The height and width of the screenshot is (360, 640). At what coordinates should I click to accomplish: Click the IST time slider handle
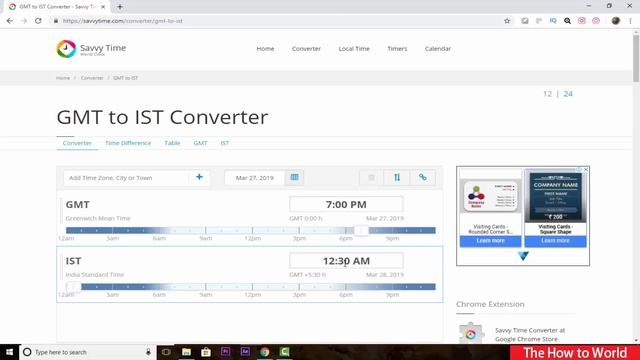(73, 287)
